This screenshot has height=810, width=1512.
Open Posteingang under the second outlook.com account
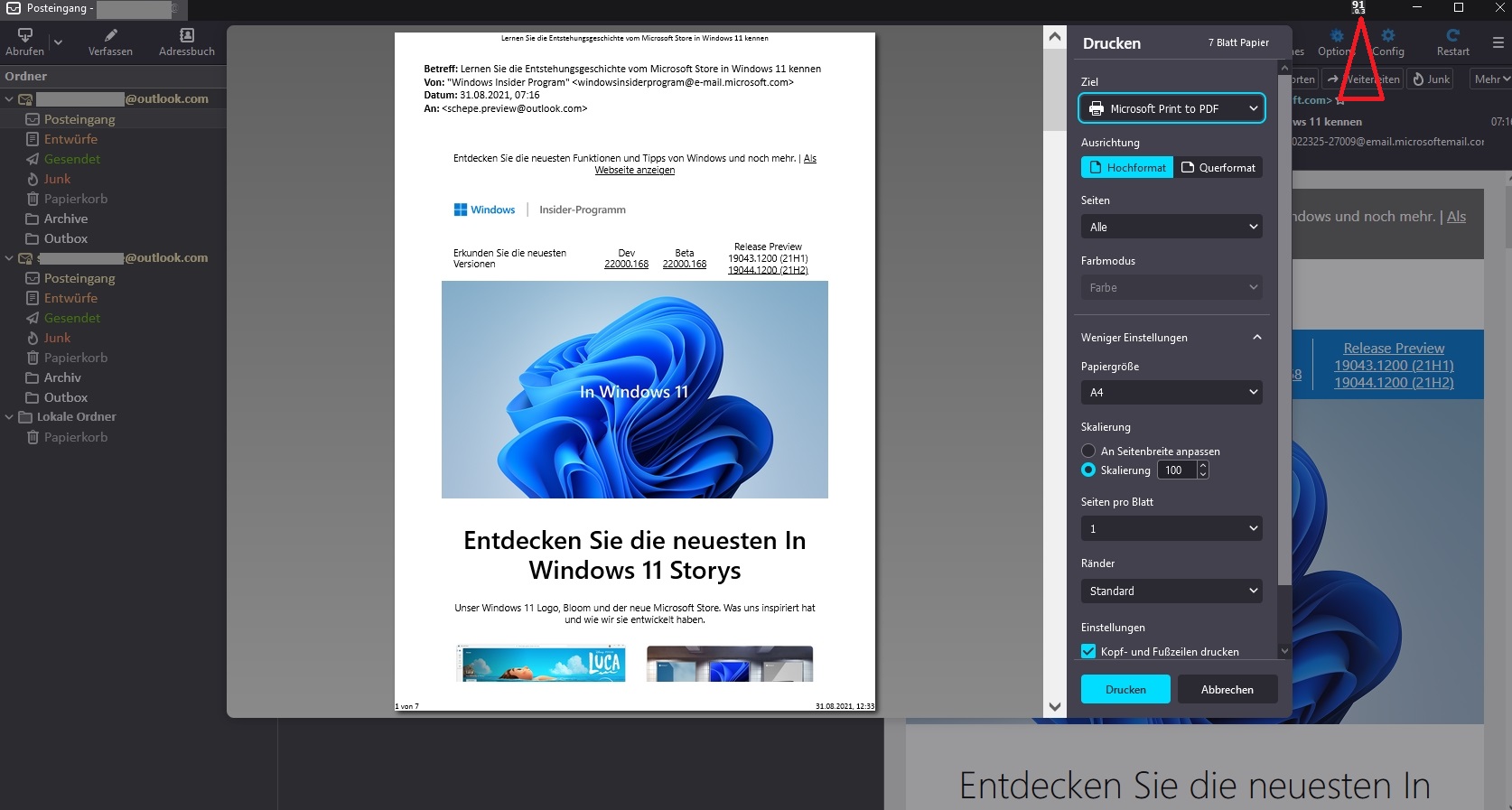point(79,278)
